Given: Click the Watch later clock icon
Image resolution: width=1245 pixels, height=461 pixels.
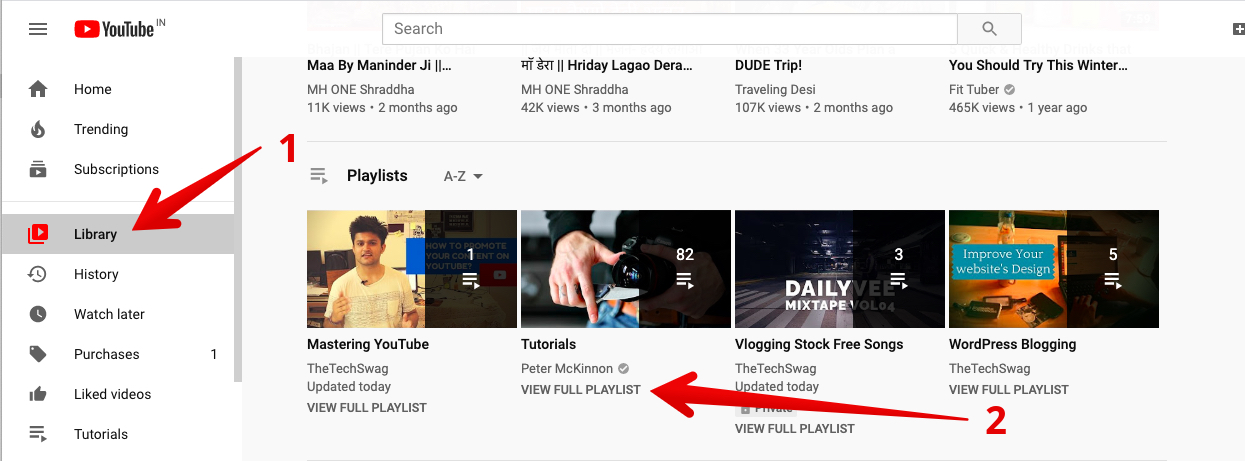Looking at the screenshot, I should pyautogui.click(x=38, y=314).
